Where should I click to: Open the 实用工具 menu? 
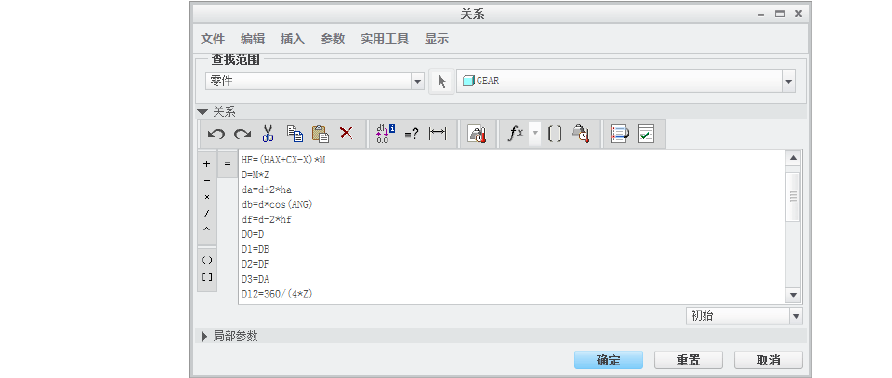tap(385, 39)
